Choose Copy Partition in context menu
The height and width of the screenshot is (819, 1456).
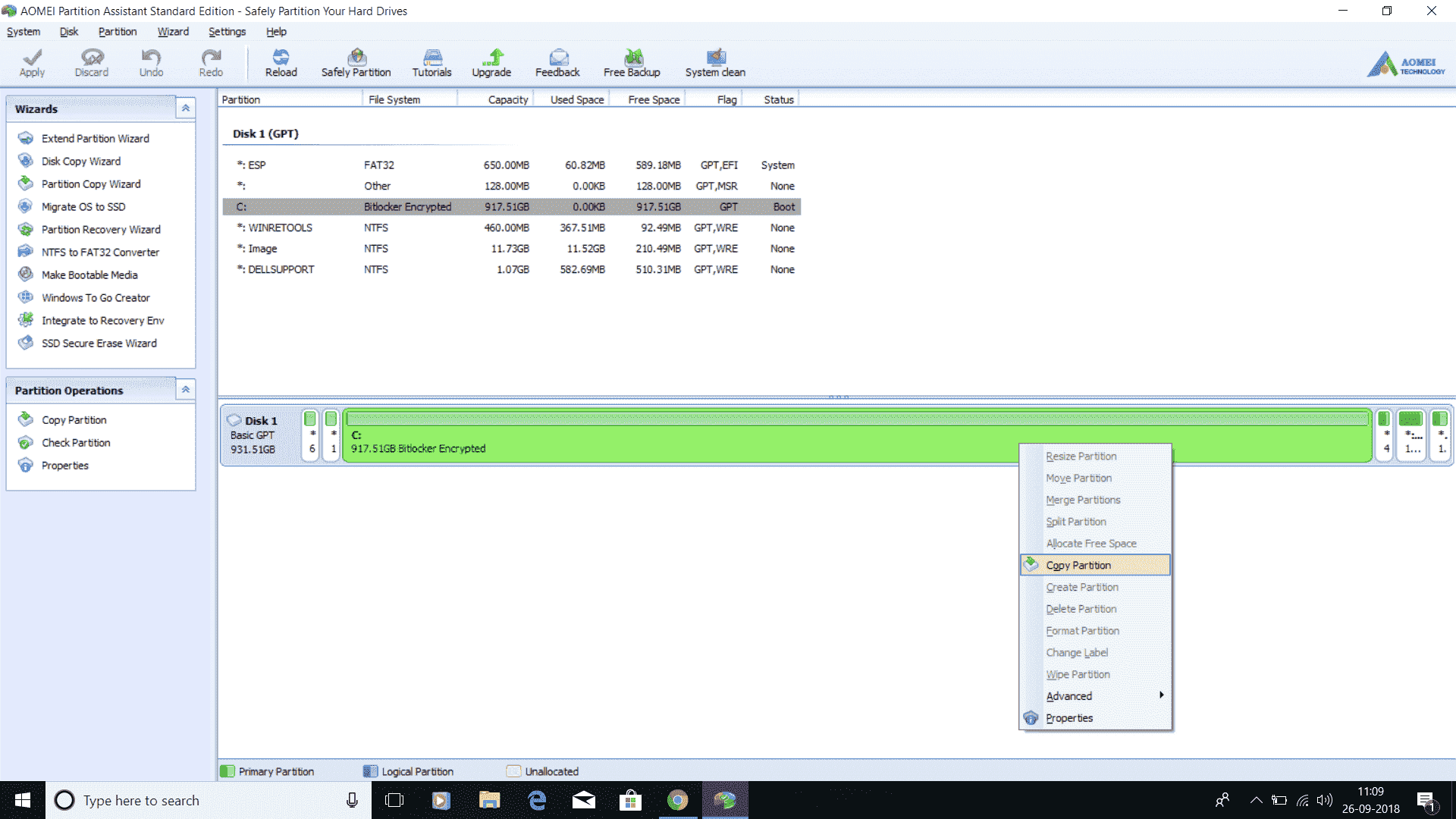pos(1095,565)
